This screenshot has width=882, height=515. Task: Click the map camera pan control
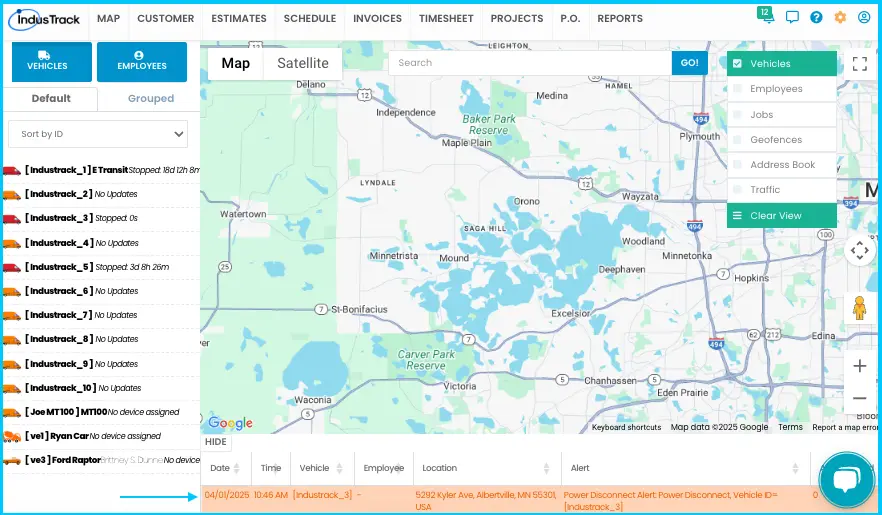coord(860,250)
